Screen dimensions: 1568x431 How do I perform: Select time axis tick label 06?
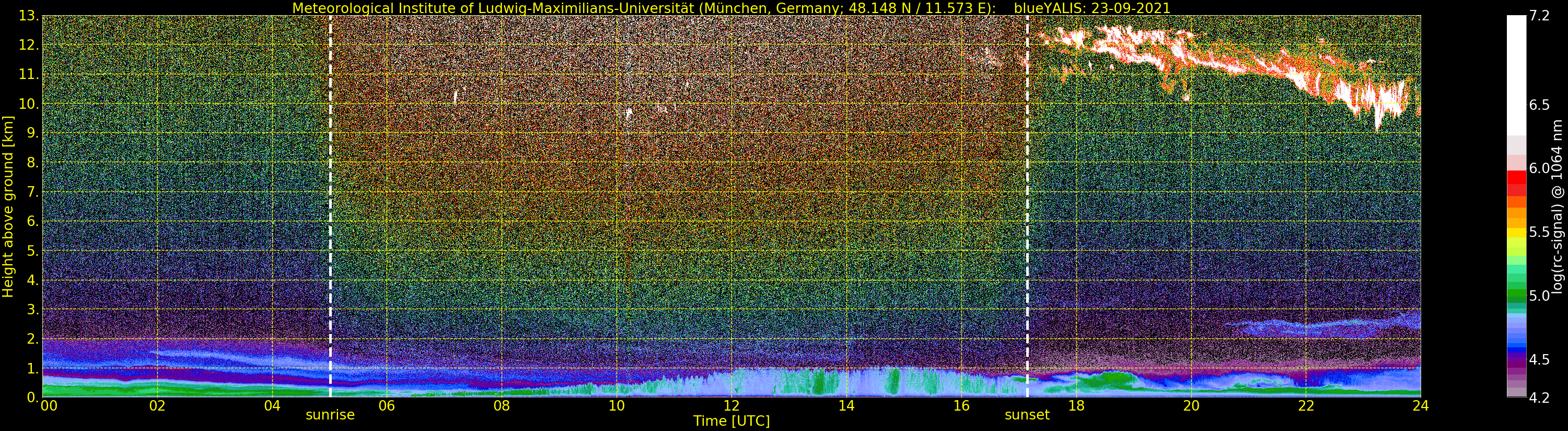coord(387,405)
